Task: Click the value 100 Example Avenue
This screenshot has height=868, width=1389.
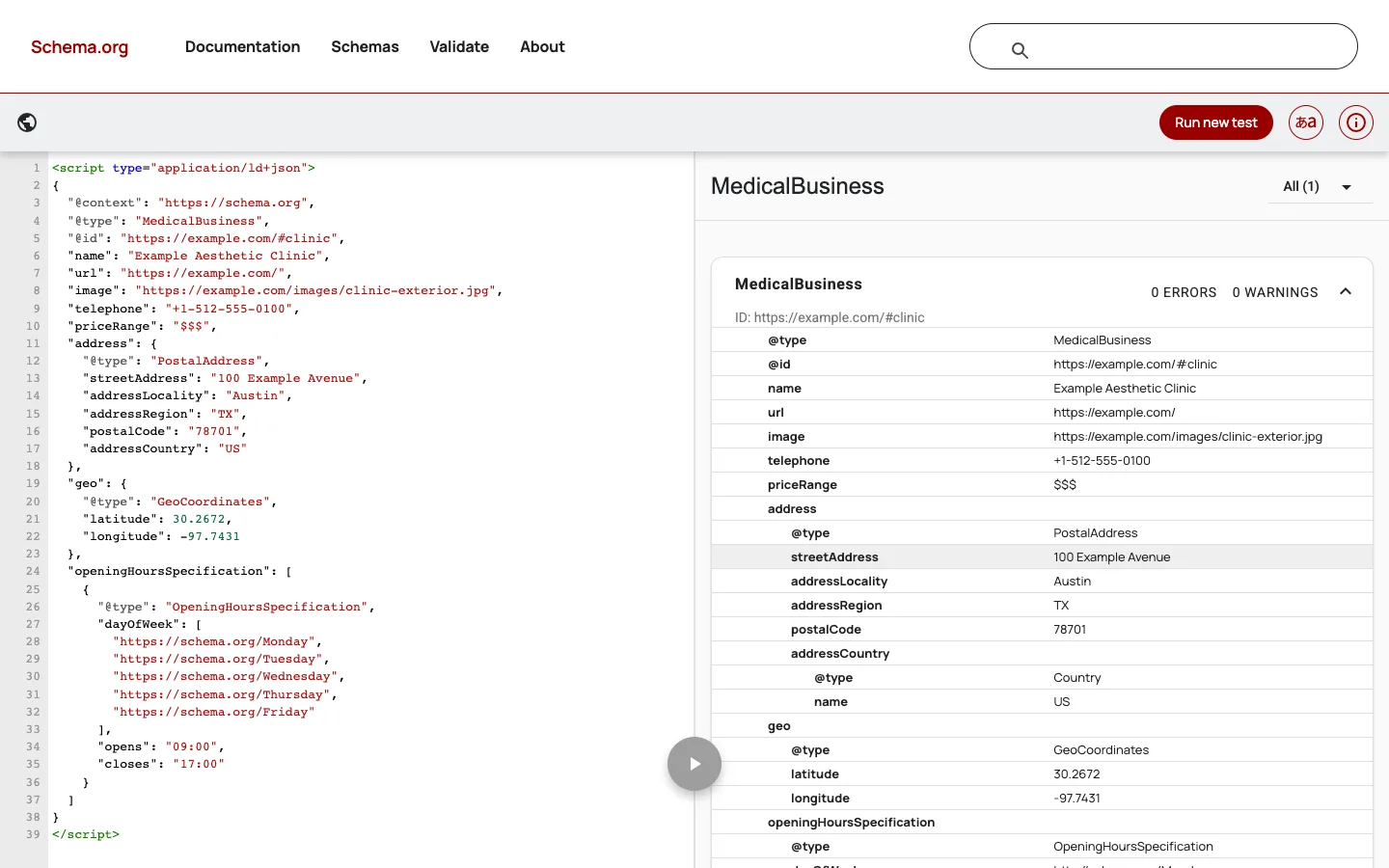Action: coord(1112,556)
